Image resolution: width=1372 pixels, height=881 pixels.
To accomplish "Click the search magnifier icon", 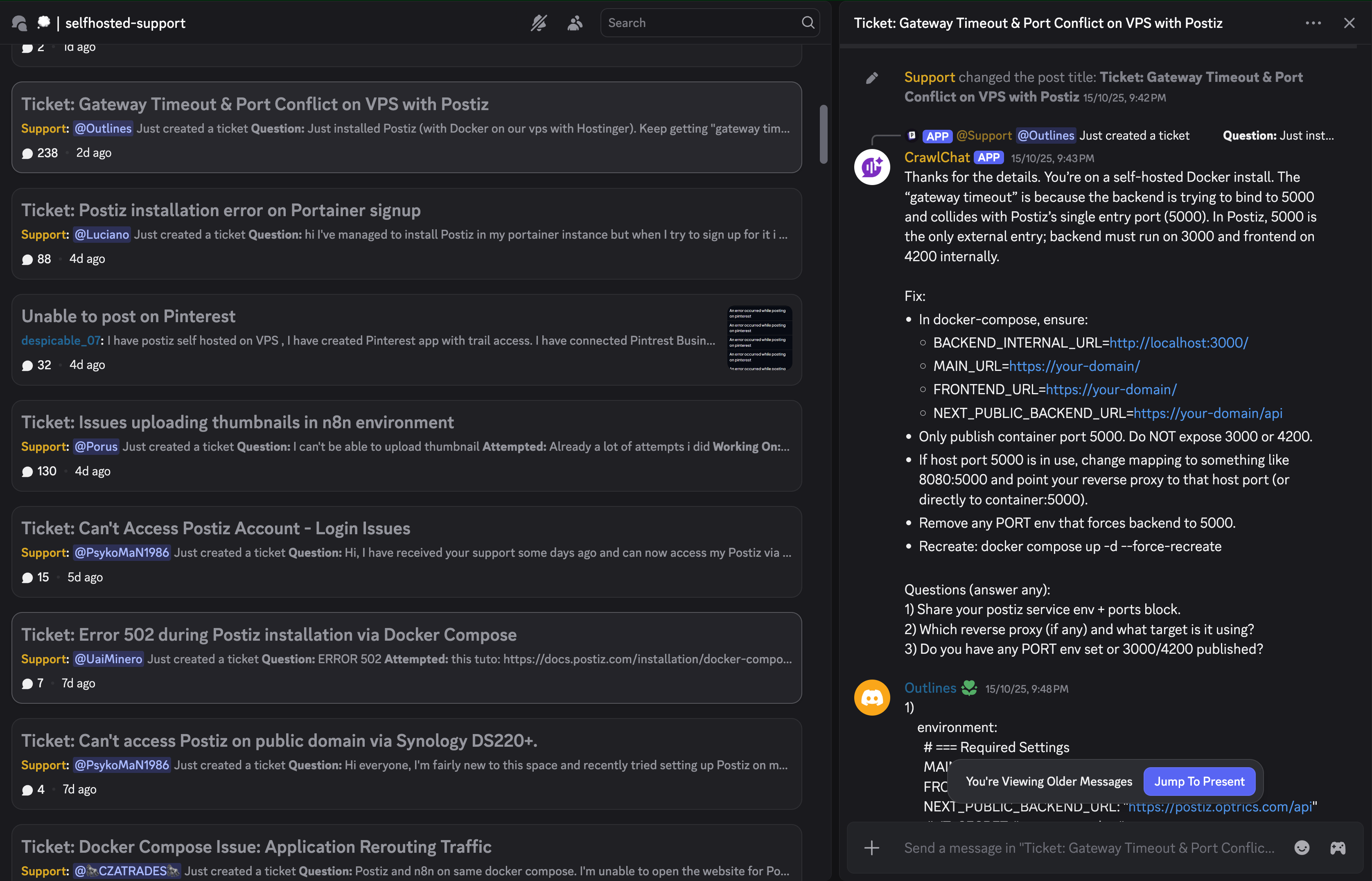I will pyautogui.click(x=808, y=23).
